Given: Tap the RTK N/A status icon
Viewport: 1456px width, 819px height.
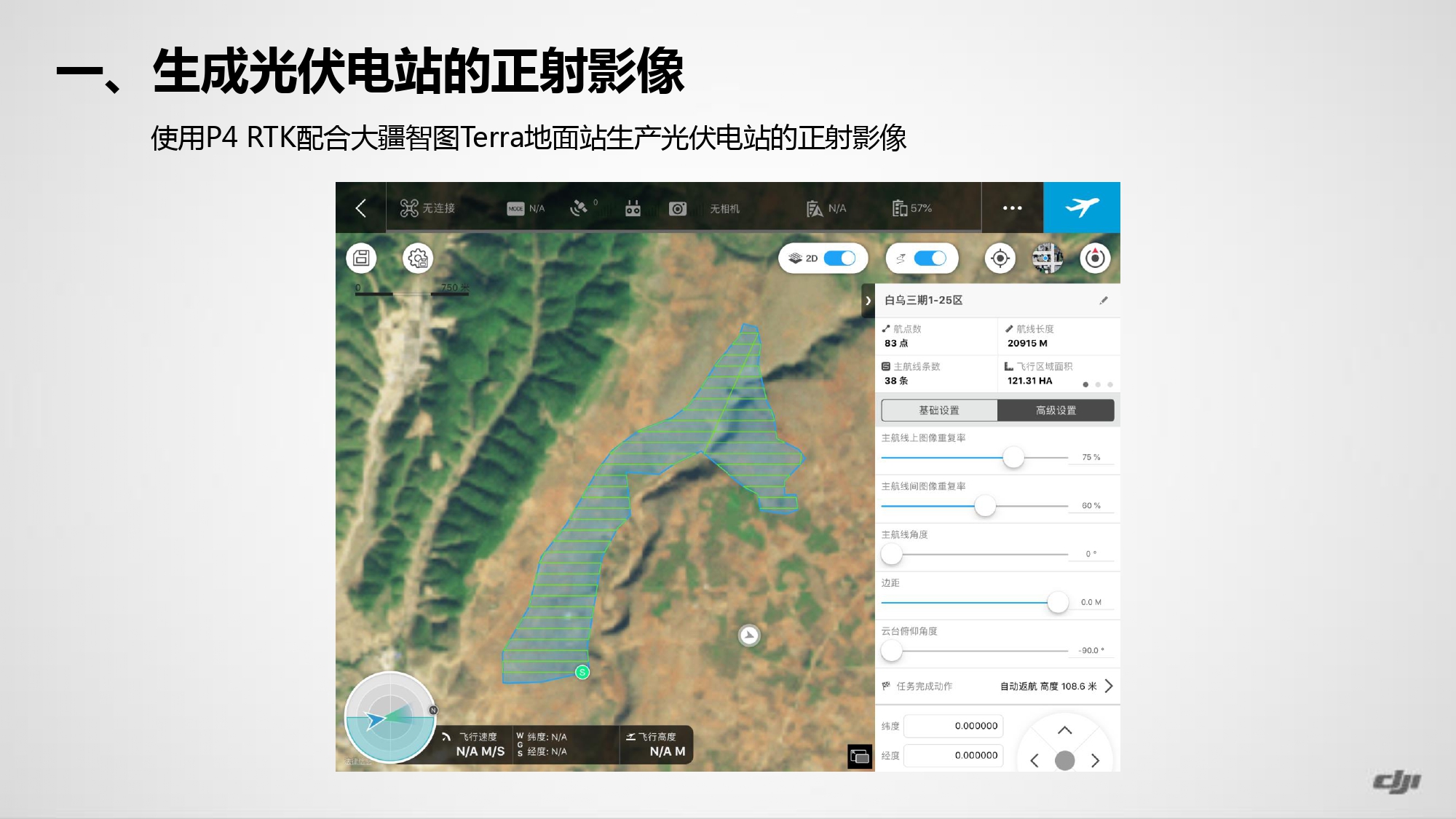Looking at the screenshot, I should click(826, 208).
